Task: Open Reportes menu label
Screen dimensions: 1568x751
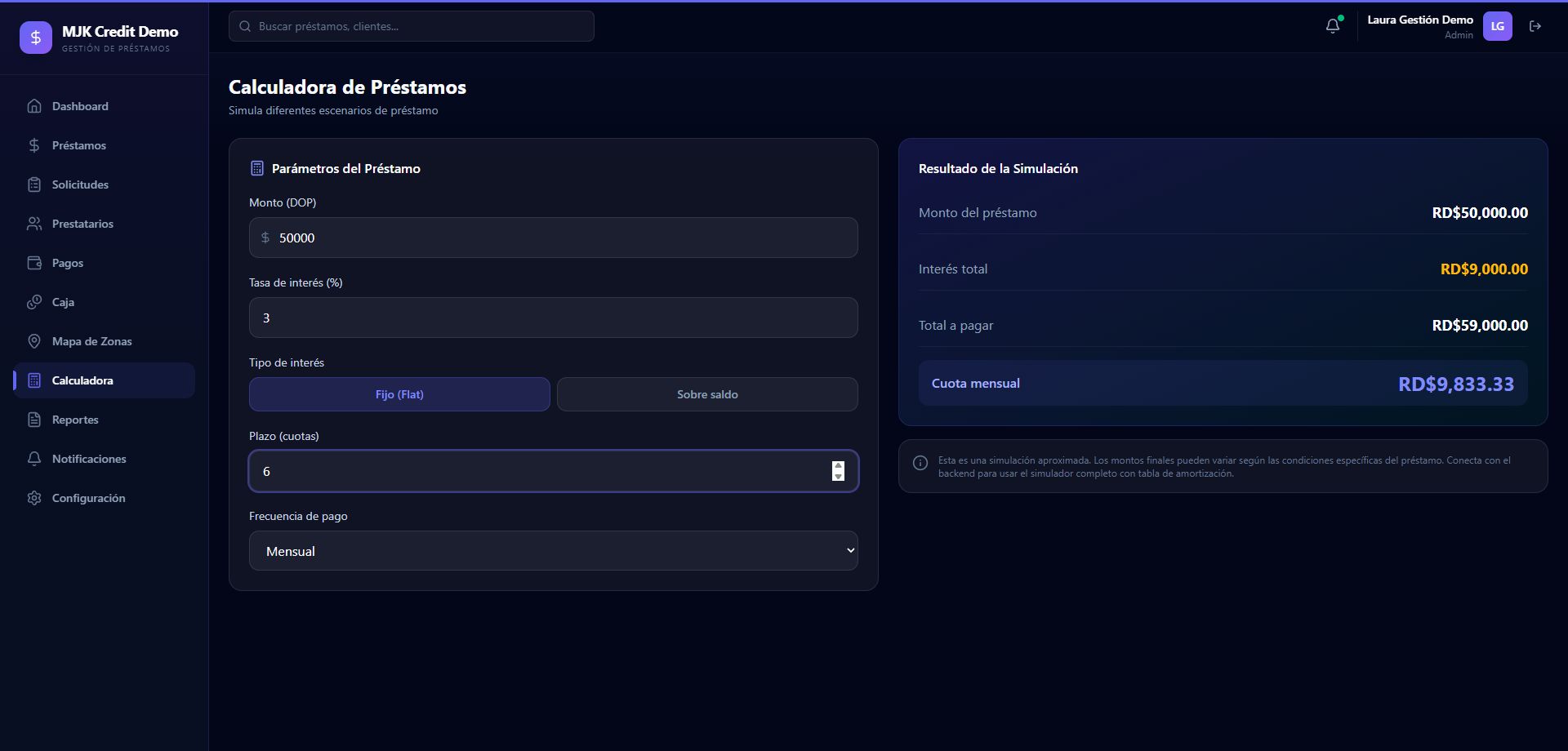Action: [x=75, y=420]
